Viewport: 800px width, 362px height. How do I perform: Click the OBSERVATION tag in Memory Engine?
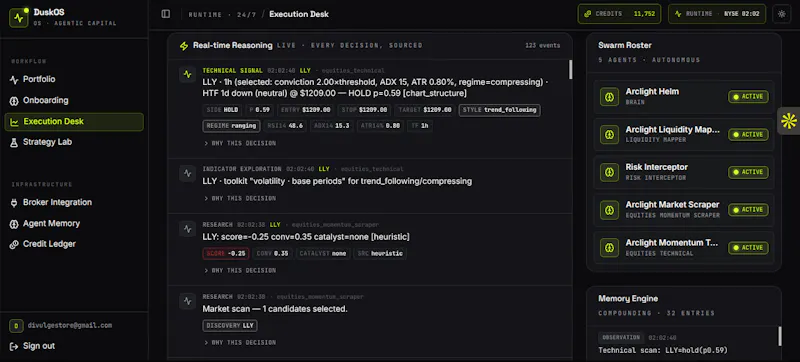[x=621, y=338]
